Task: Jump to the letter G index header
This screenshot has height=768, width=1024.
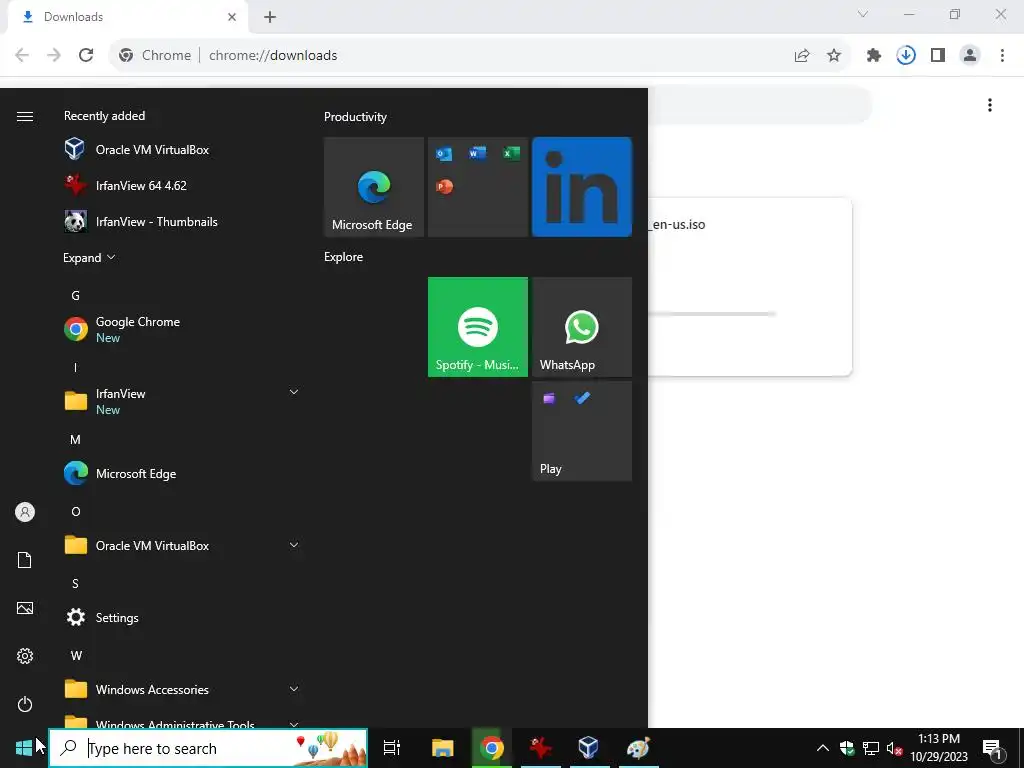Action: point(76,296)
